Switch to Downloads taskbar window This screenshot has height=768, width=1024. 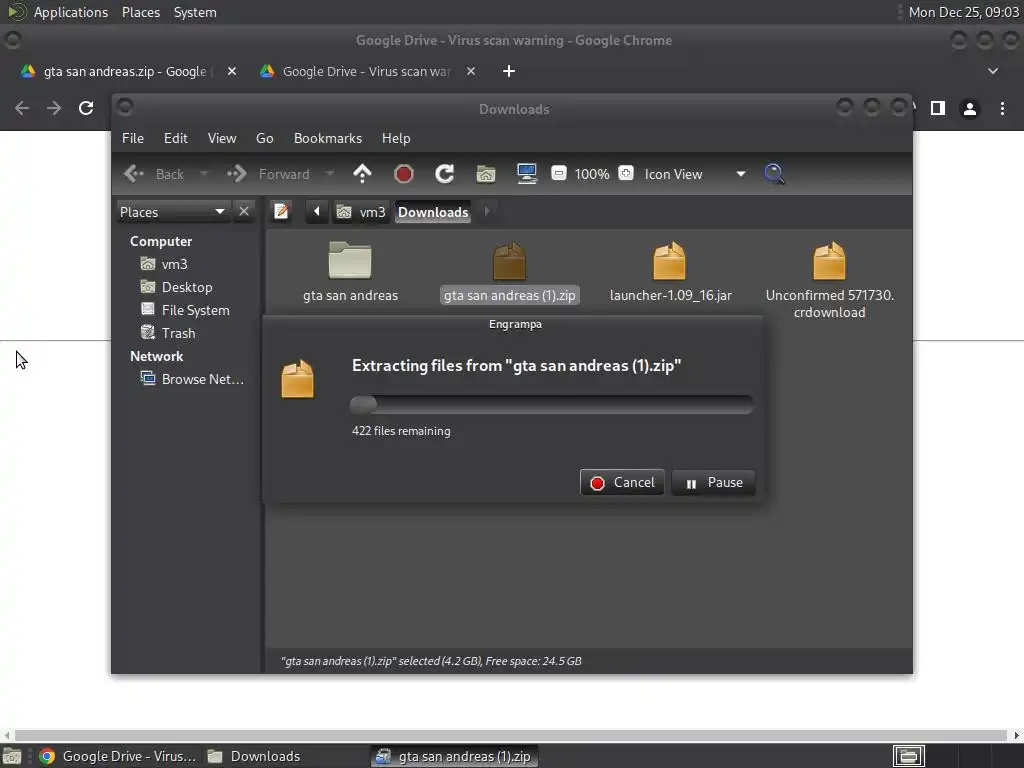(x=253, y=756)
